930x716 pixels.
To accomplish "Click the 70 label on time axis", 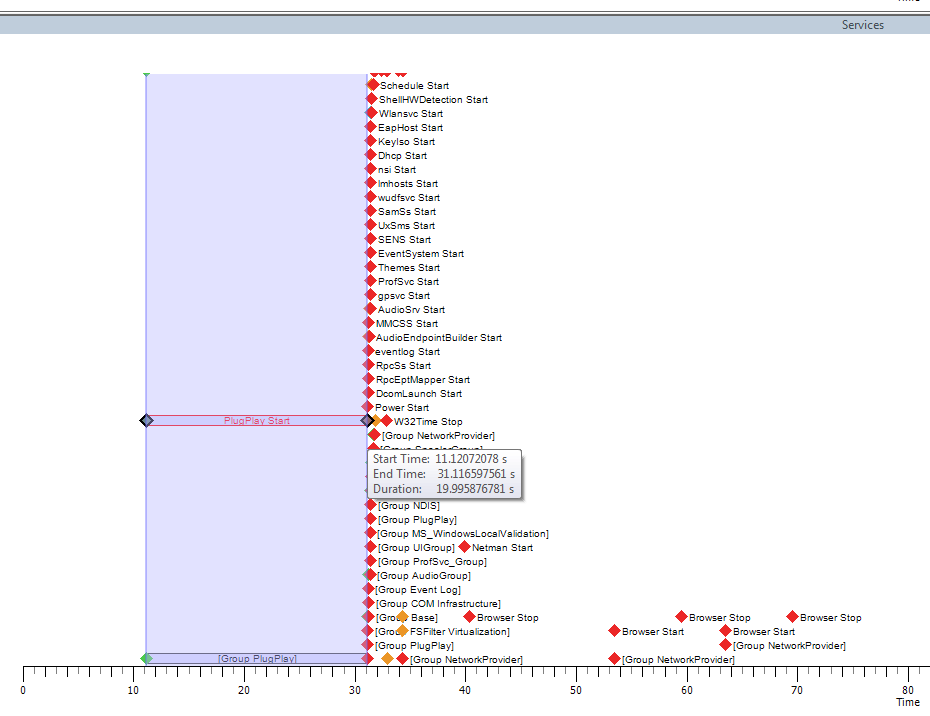I will pos(797,690).
